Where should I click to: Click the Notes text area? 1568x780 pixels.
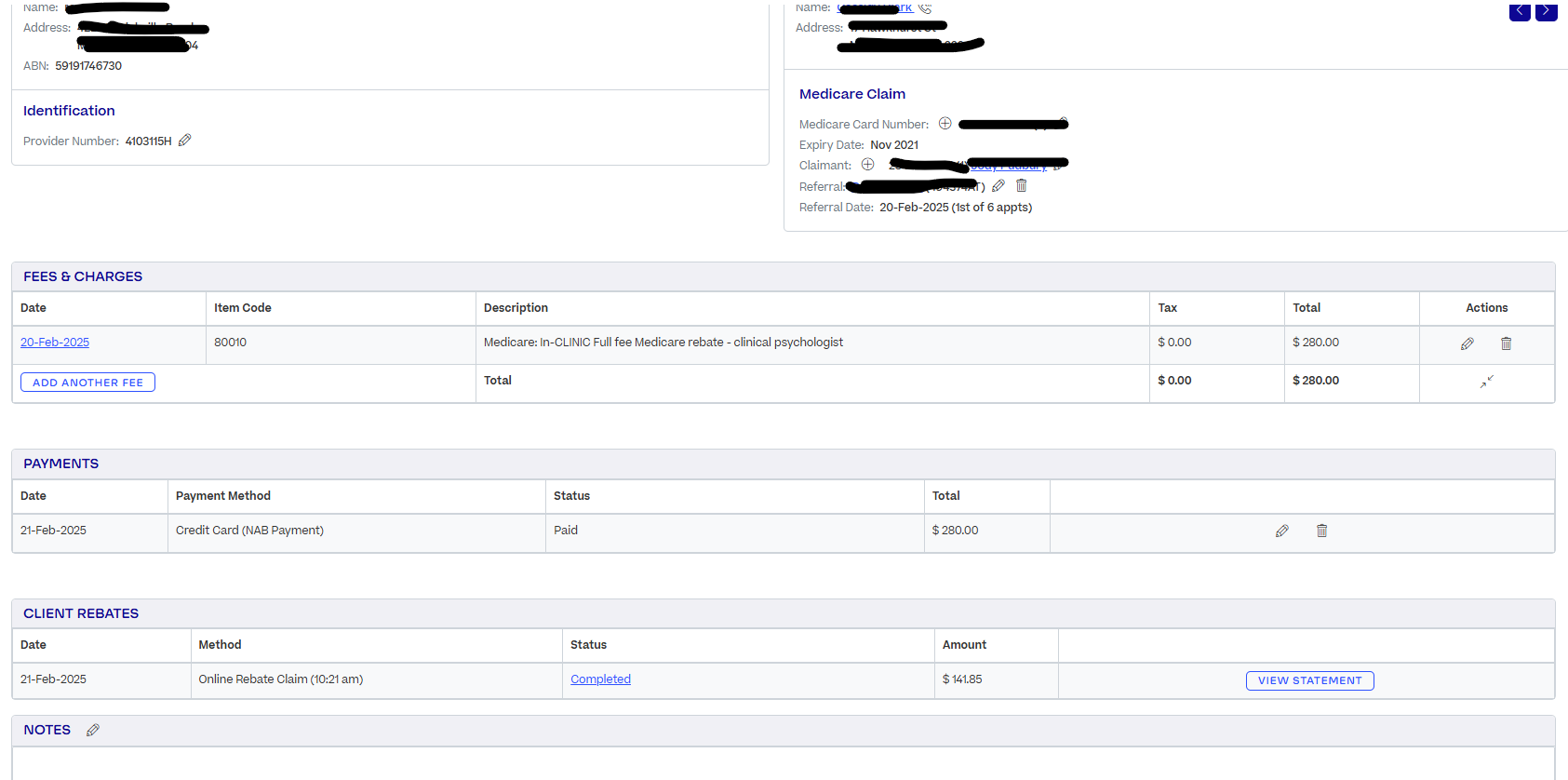click(x=782, y=763)
